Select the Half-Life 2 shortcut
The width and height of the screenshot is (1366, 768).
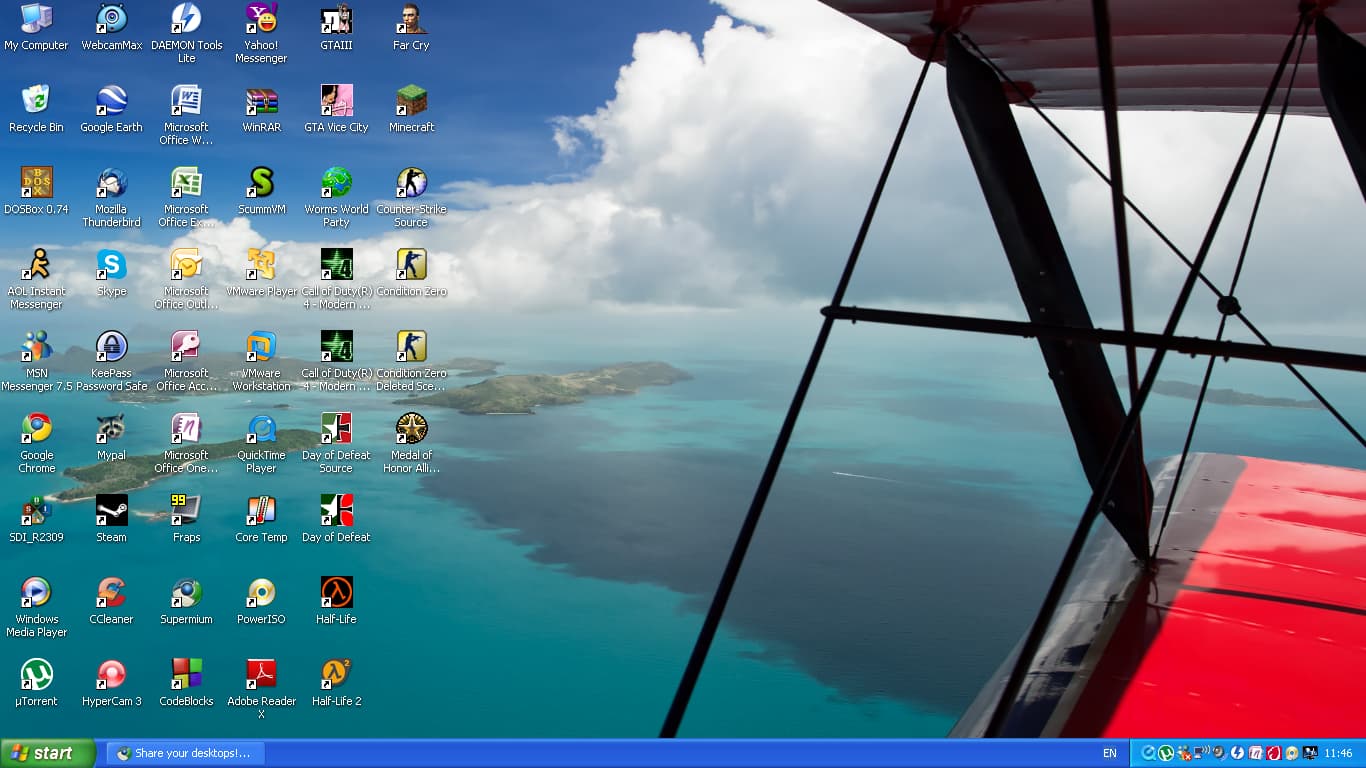pyautogui.click(x=336, y=675)
